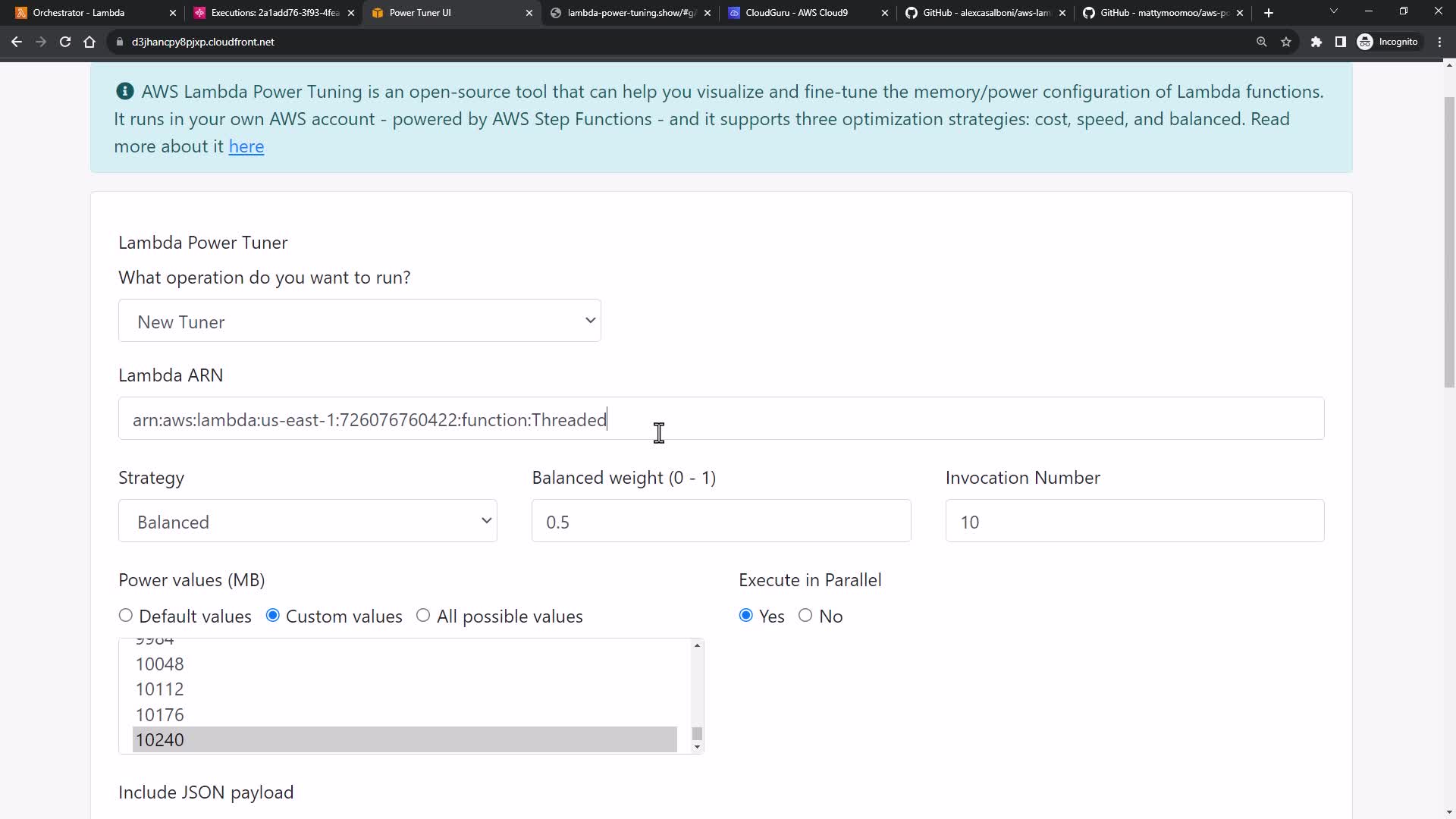This screenshot has width=1456, height=819.
Task: Open new tab with plus icon
Action: 1269,13
